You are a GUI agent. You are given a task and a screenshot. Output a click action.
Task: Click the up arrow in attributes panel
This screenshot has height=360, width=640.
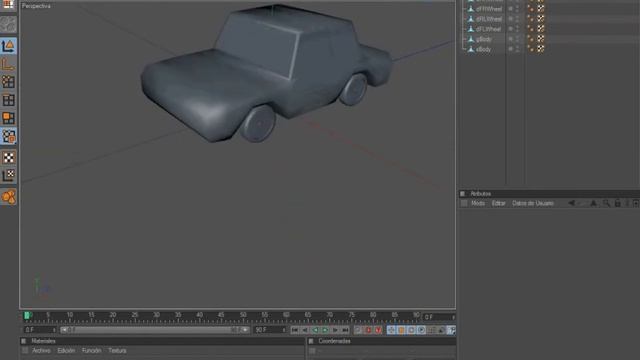[593, 203]
